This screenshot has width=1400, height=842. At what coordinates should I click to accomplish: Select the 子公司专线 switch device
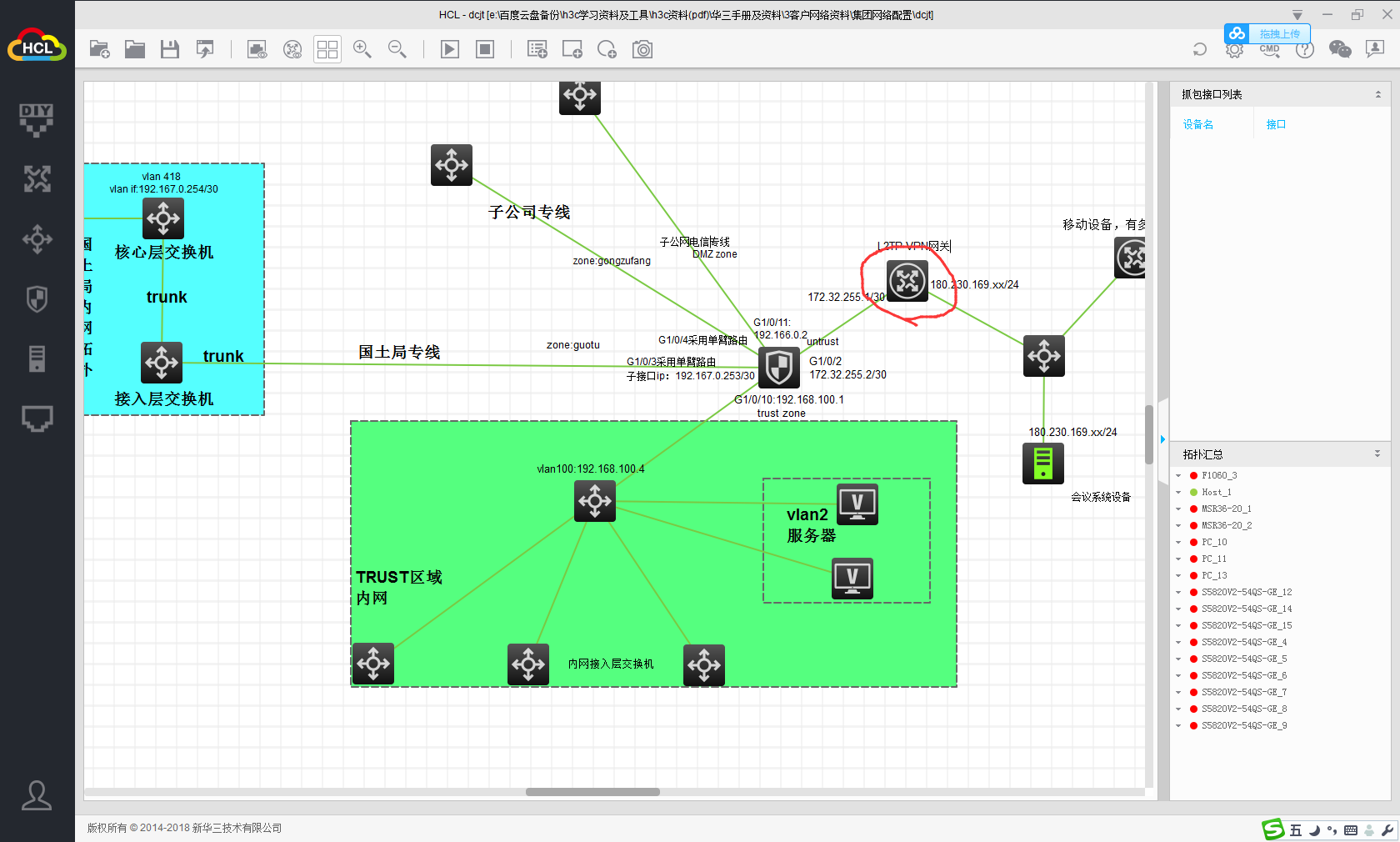[452, 165]
